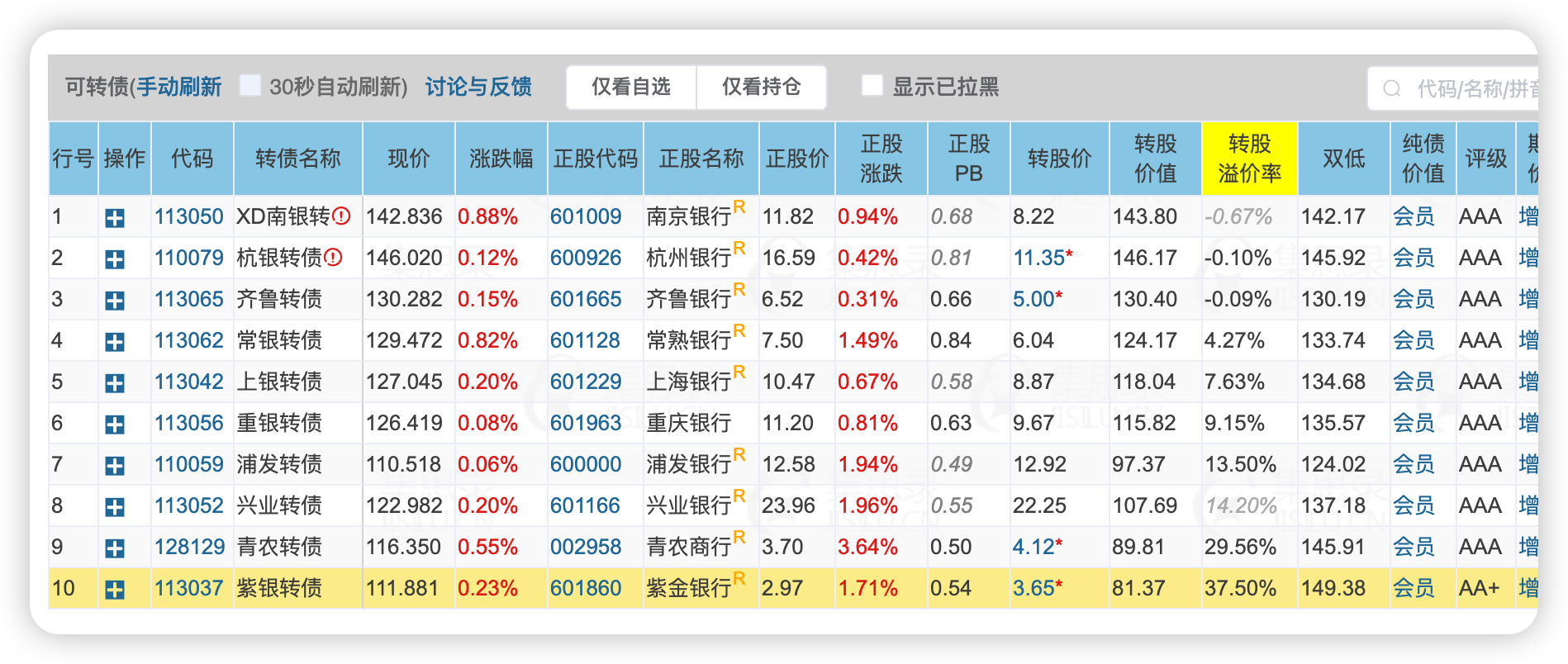The image size is (1568, 664).
Task: Select the 仅看自选 filter tab
Action: (631, 87)
